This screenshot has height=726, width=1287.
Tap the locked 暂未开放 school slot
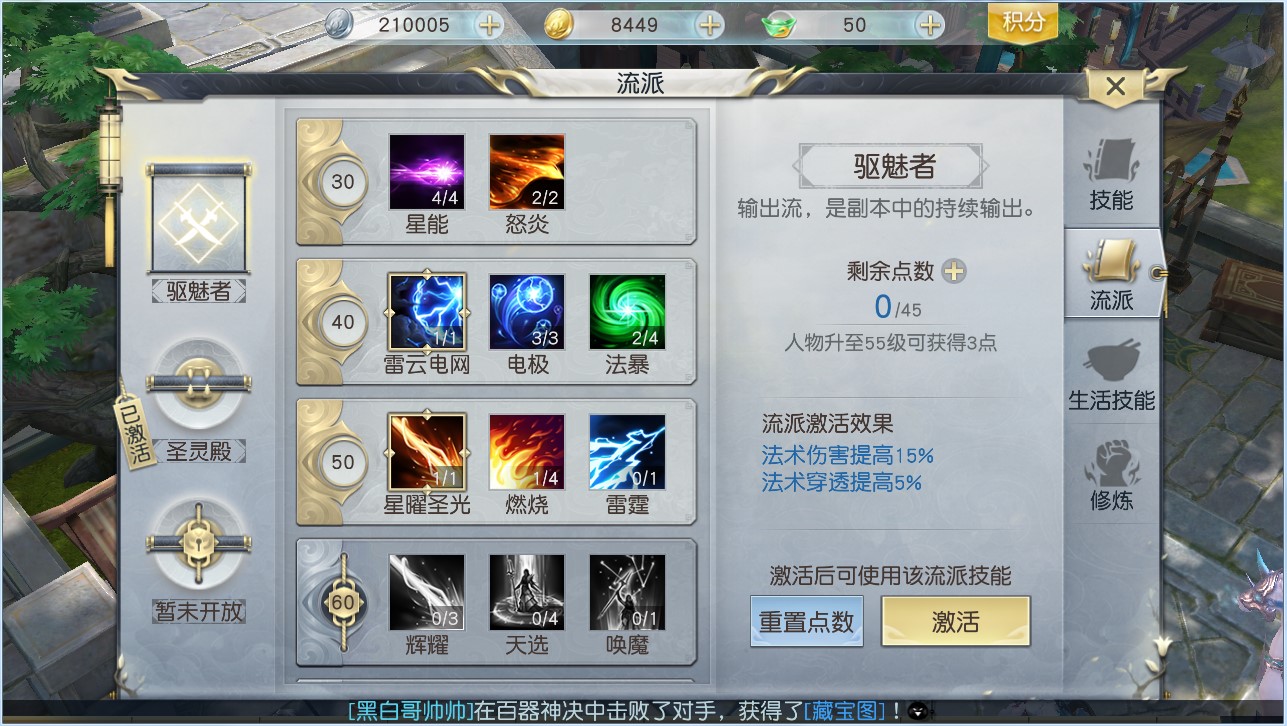198,542
